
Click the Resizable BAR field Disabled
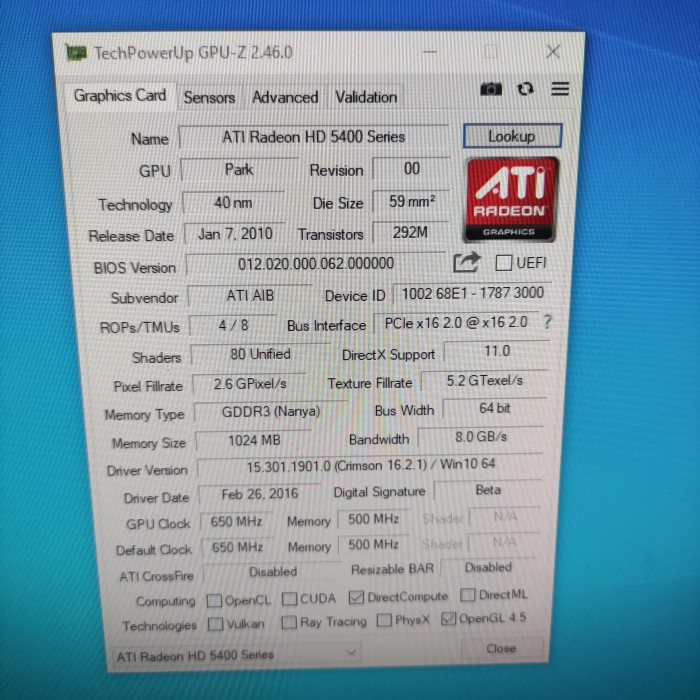coord(488,567)
